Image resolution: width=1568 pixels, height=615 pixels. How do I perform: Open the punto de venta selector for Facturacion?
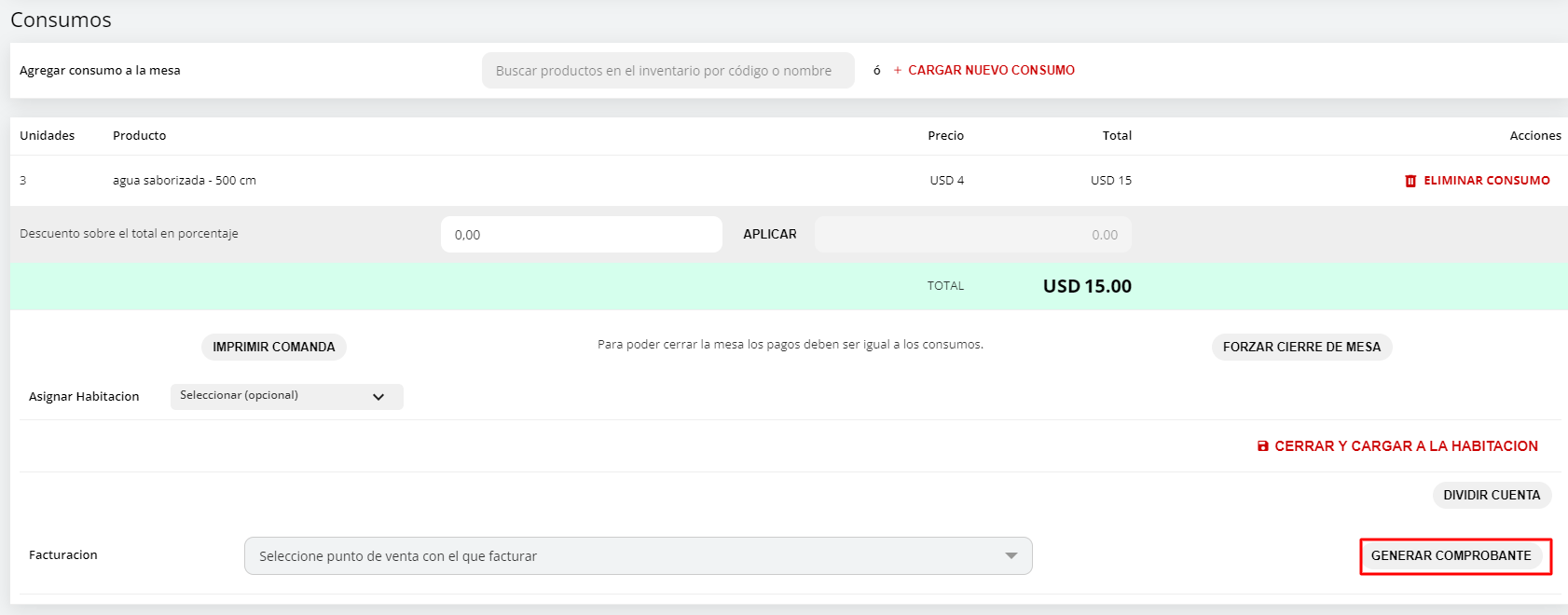(x=639, y=555)
